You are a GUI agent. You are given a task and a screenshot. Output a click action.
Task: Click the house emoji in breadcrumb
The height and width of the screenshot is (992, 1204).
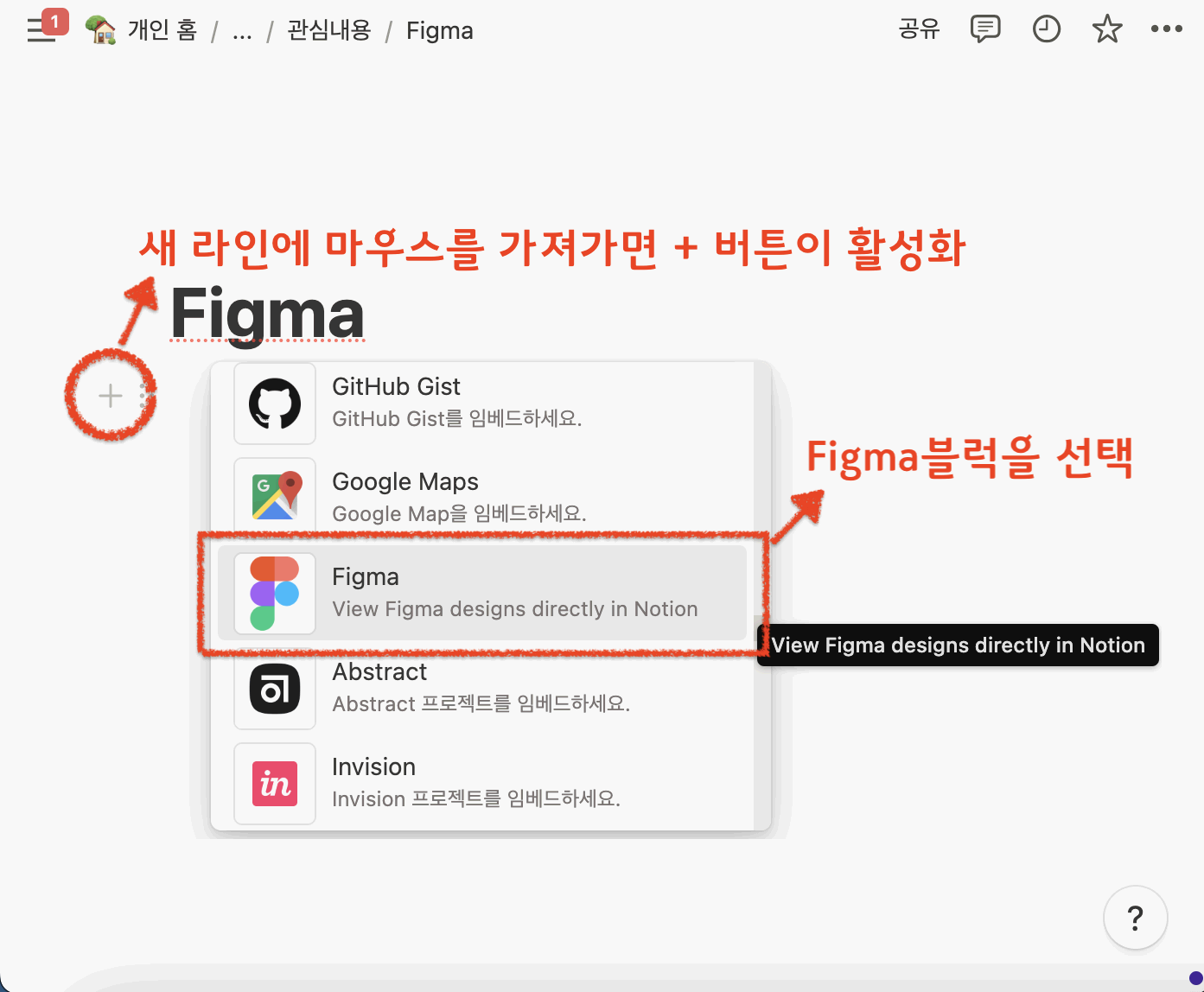(101, 30)
